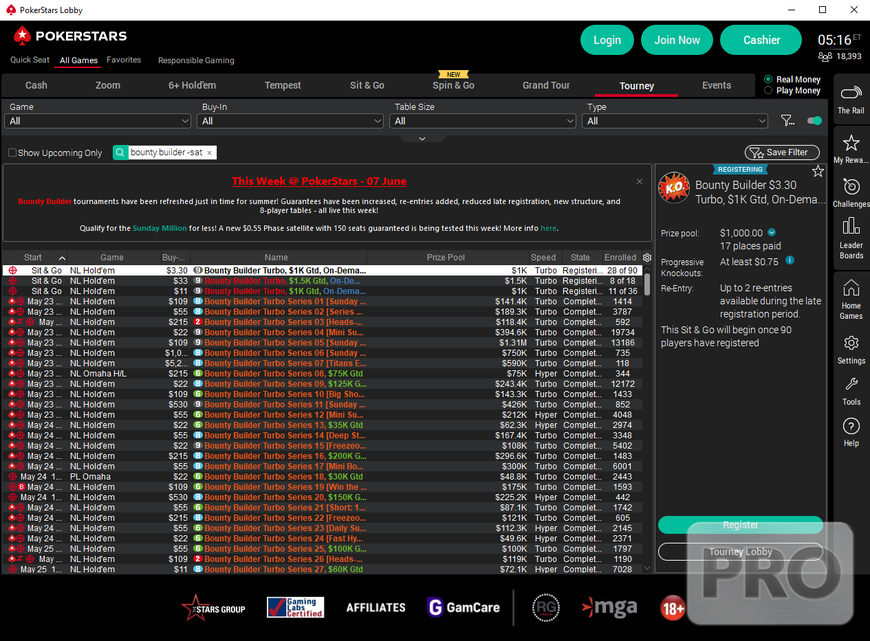Switch to the Spin & Go tab
Image resolution: width=870 pixels, height=641 pixels.
click(x=453, y=85)
